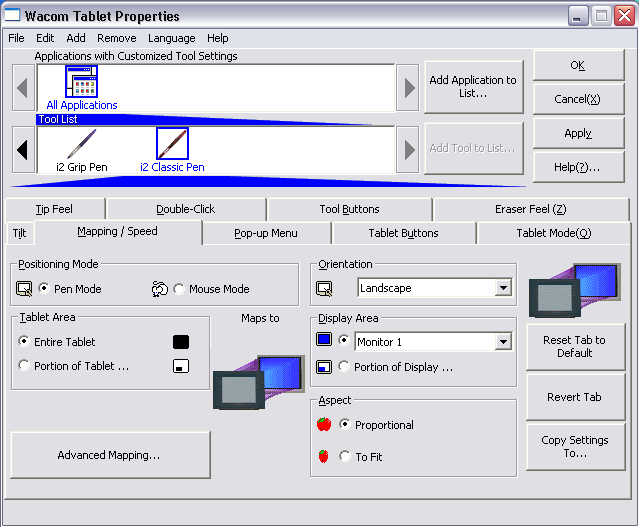Switch to the Tablet Mode tab

tap(554, 233)
